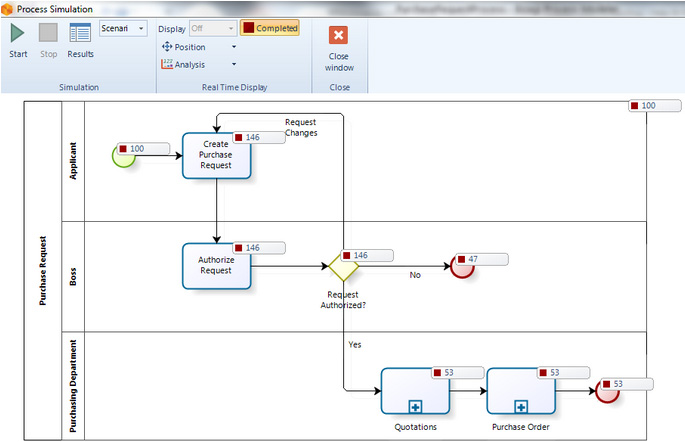Screen dimensions: 685x442
Task: Click the Display label in ribbon
Action: pos(172,29)
